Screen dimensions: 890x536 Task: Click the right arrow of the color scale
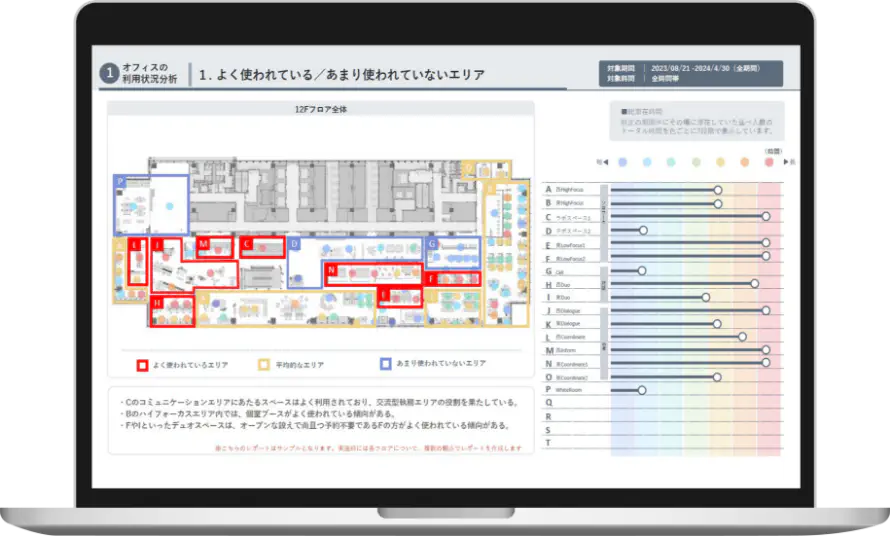click(791, 161)
